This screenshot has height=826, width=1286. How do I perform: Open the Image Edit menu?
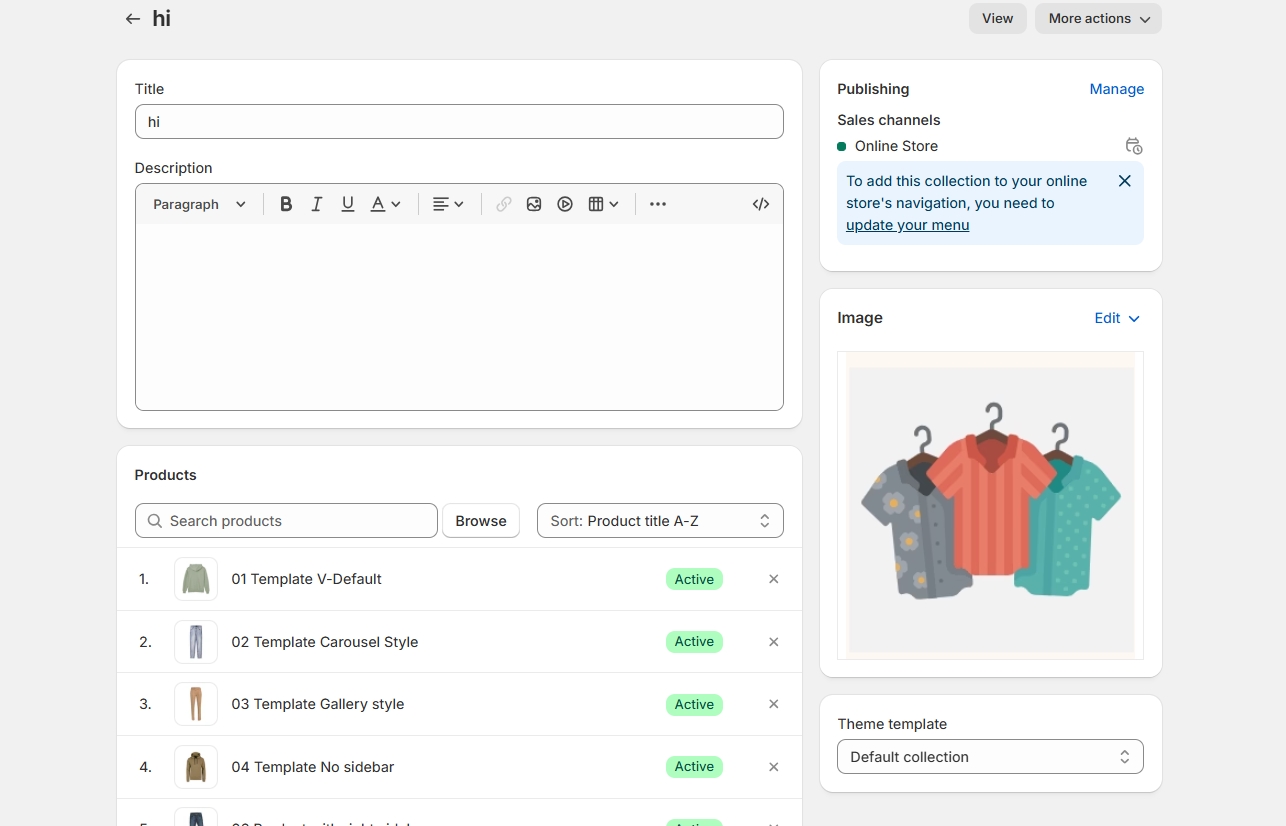pos(1116,318)
